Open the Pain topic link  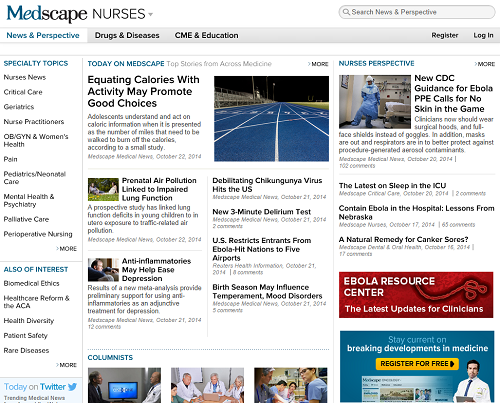[x=10, y=159]
